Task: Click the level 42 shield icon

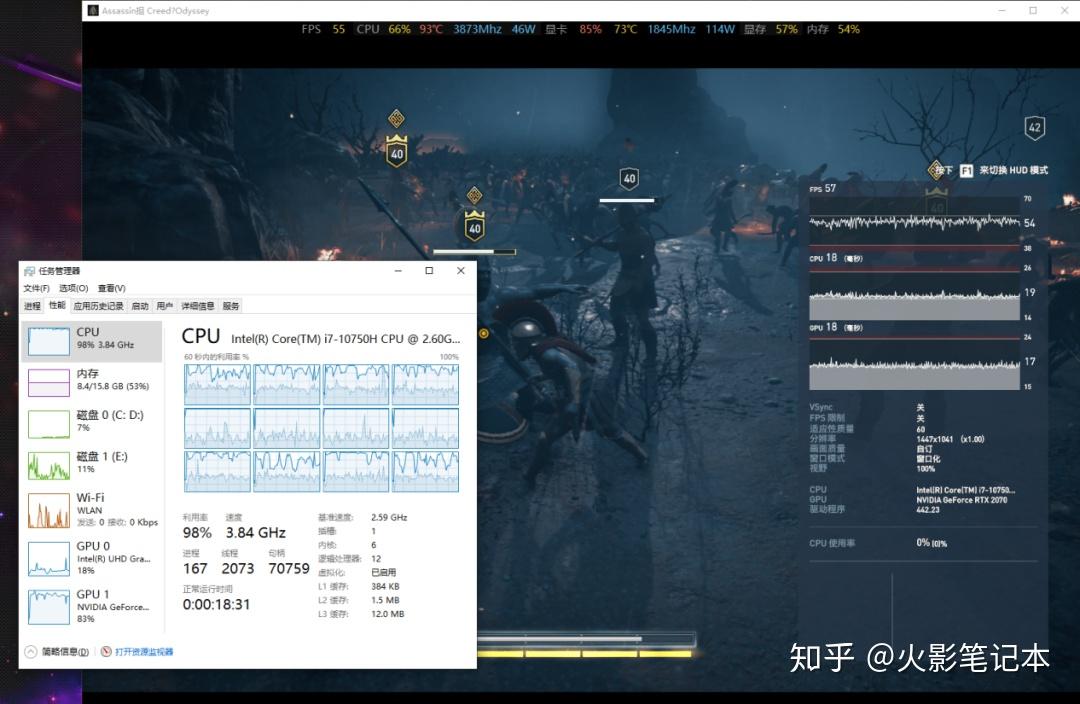Action: (1035, 127)
